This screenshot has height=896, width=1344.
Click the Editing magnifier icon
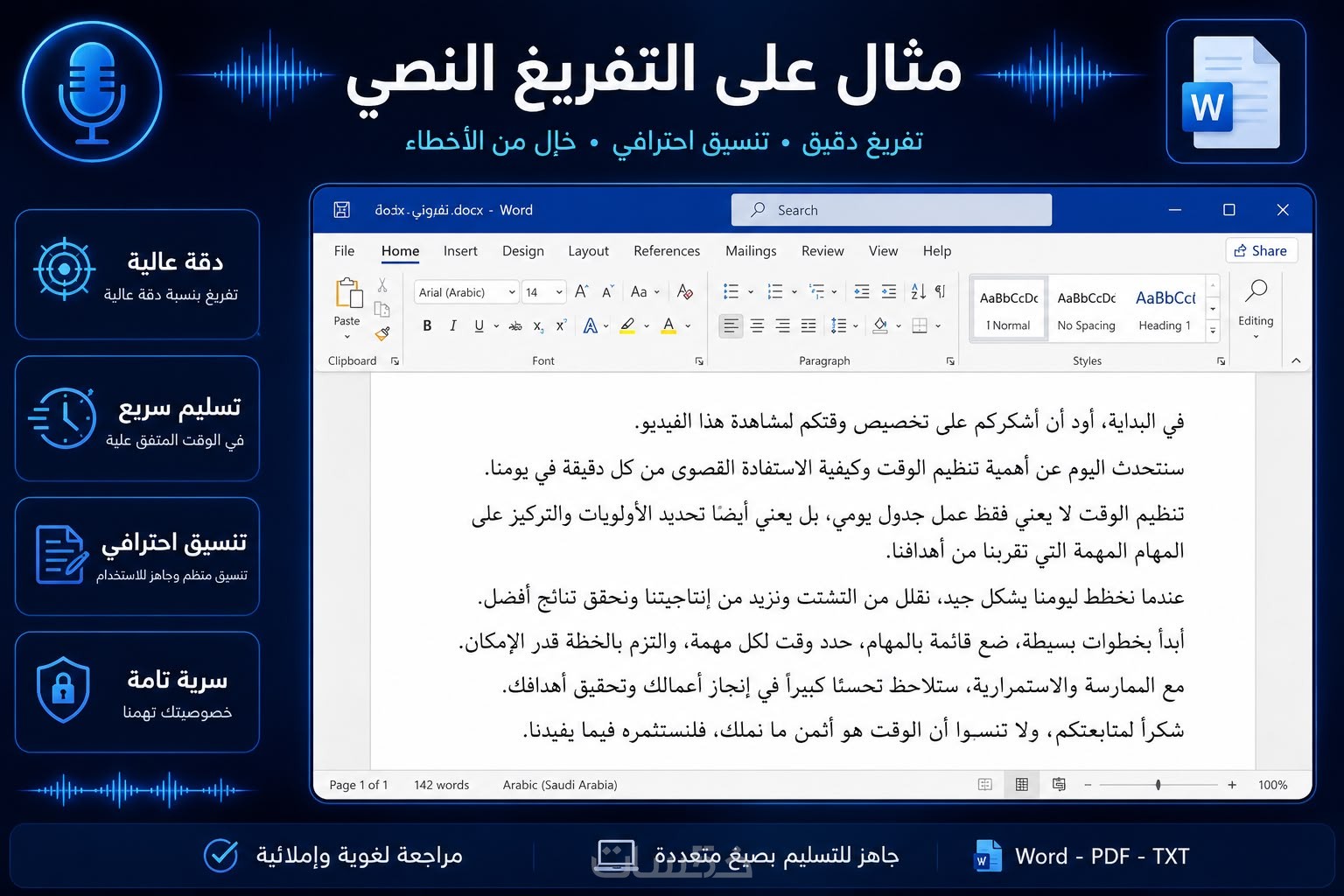tap(1256, 290)
